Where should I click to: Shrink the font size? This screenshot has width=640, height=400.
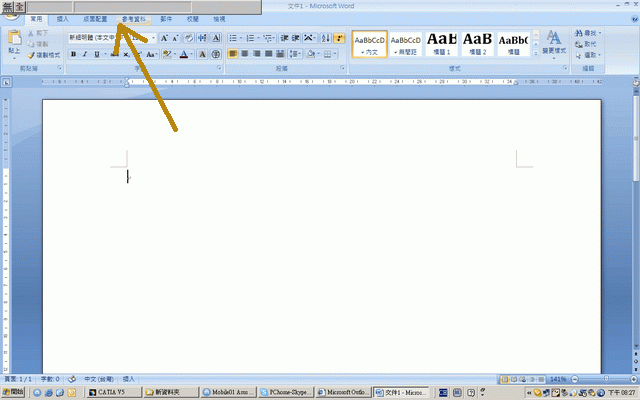(x=175, y=38)
